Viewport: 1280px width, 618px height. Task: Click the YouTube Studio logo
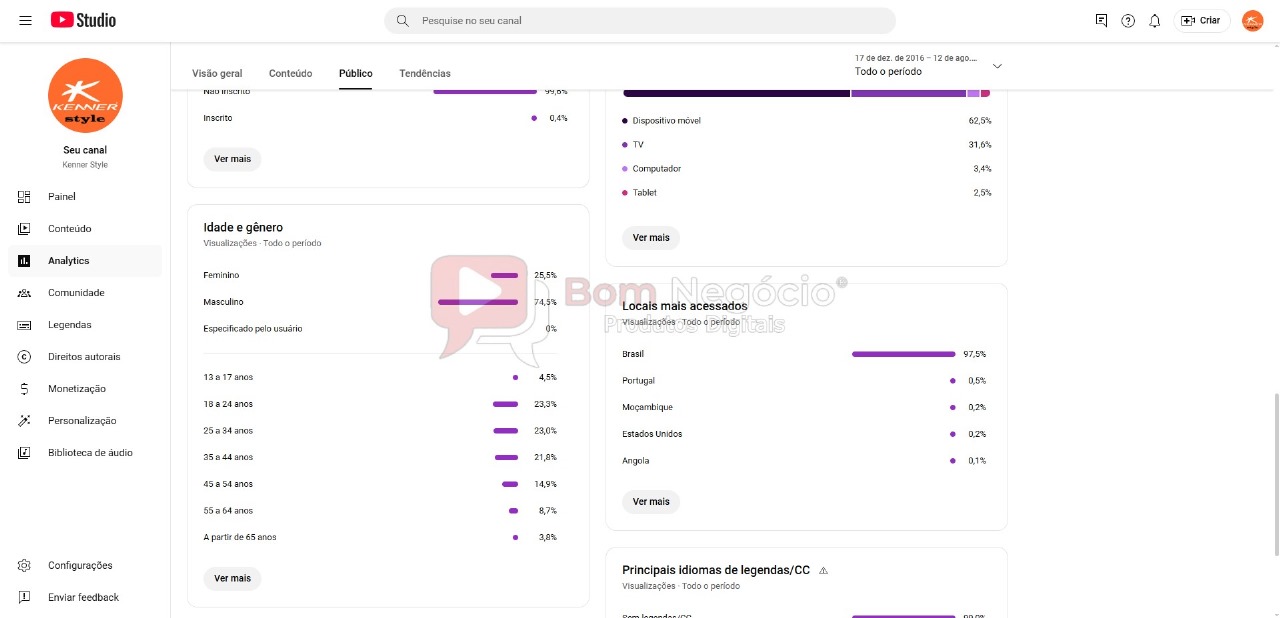[x=83, y=20]
